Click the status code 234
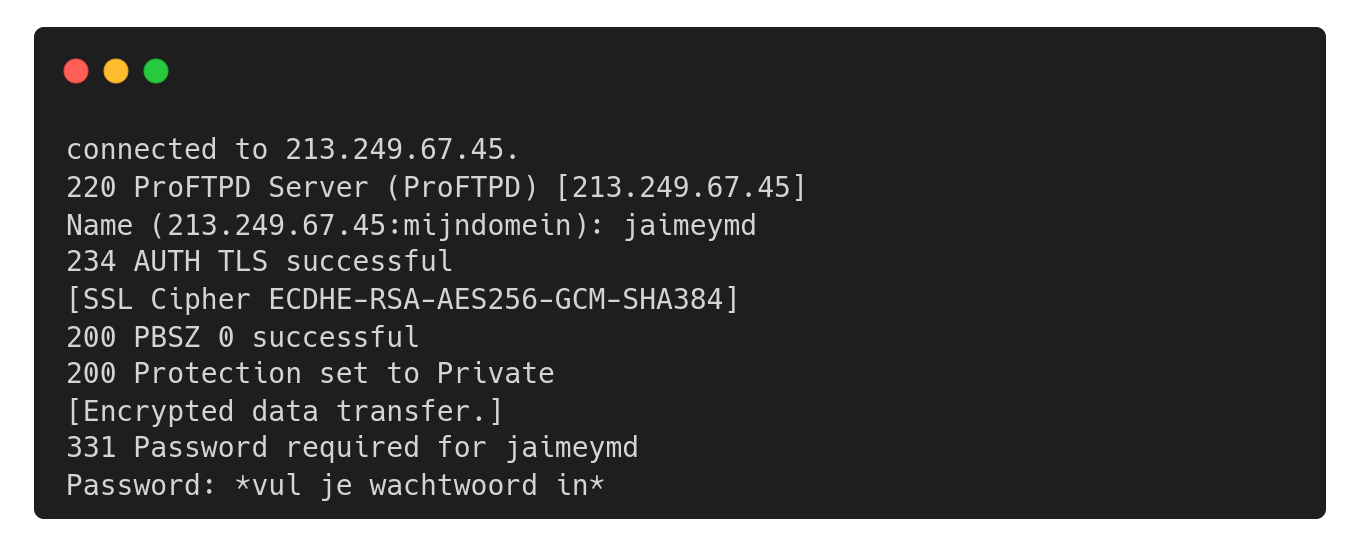1360x546 pixels. [91, 262]
